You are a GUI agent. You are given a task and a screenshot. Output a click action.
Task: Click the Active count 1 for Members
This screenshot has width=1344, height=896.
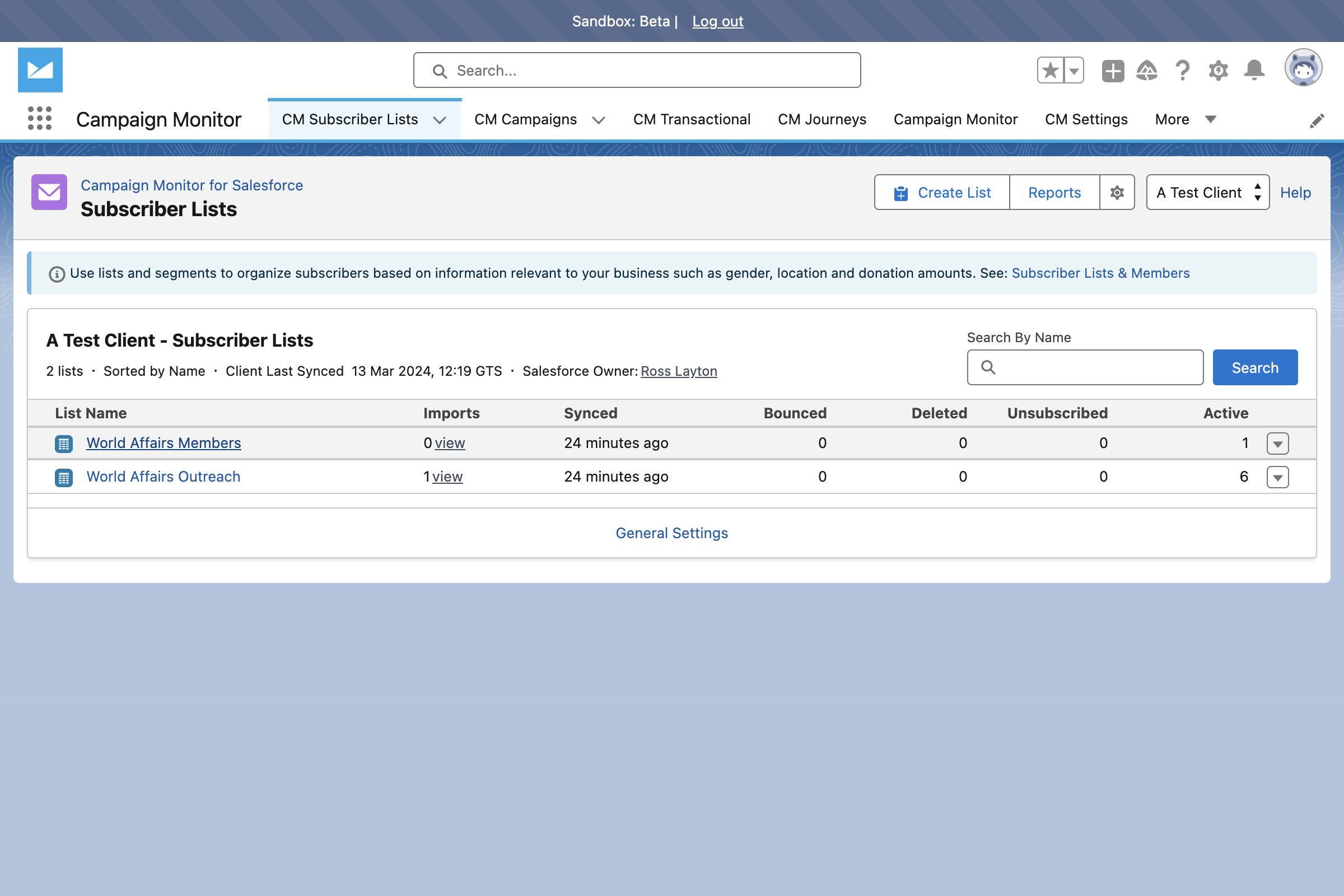[x=1245, y=443]
